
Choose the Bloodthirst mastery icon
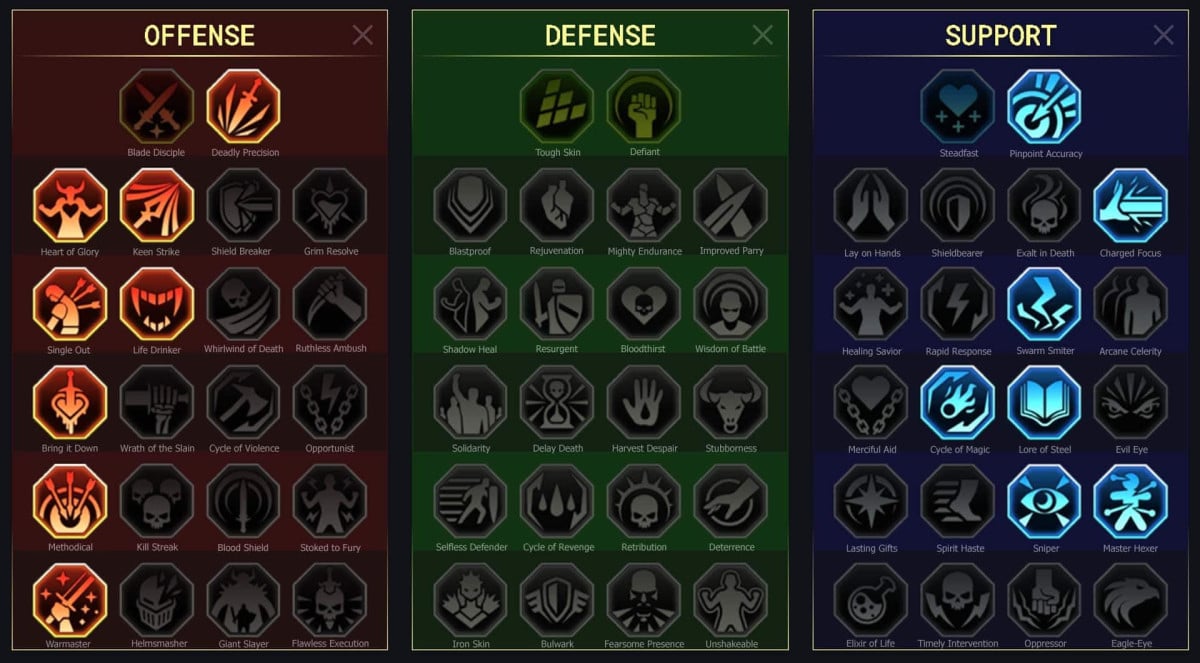pyautogui.click(x=644, y=303)
